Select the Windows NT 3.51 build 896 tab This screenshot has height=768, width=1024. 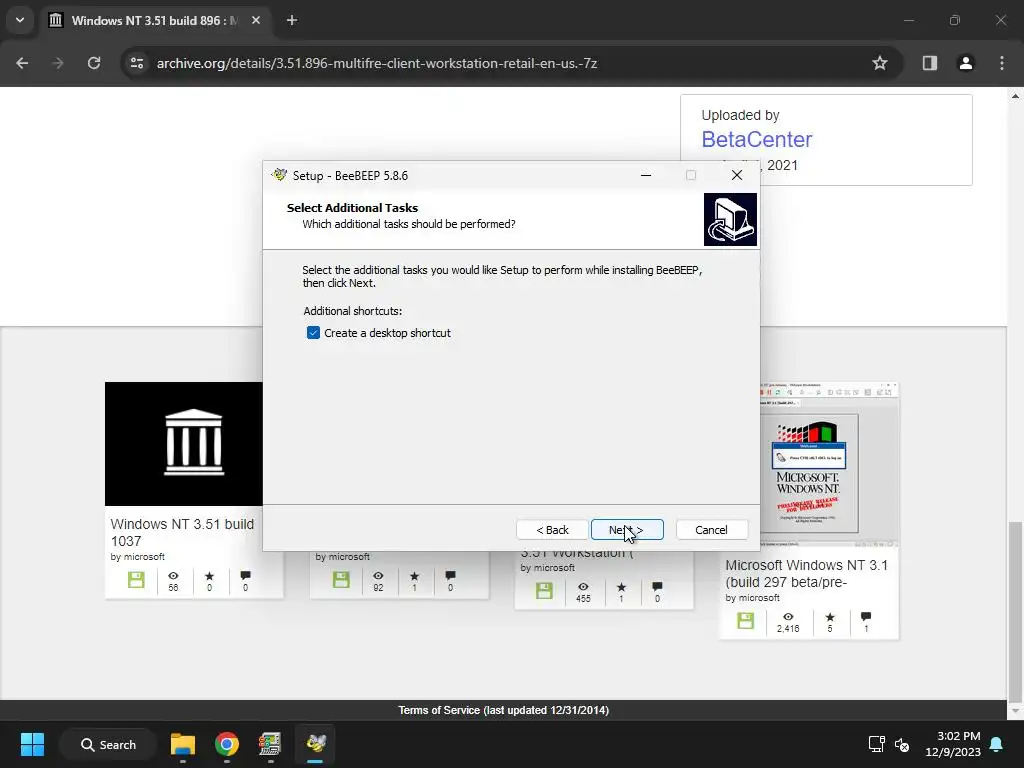155,20
